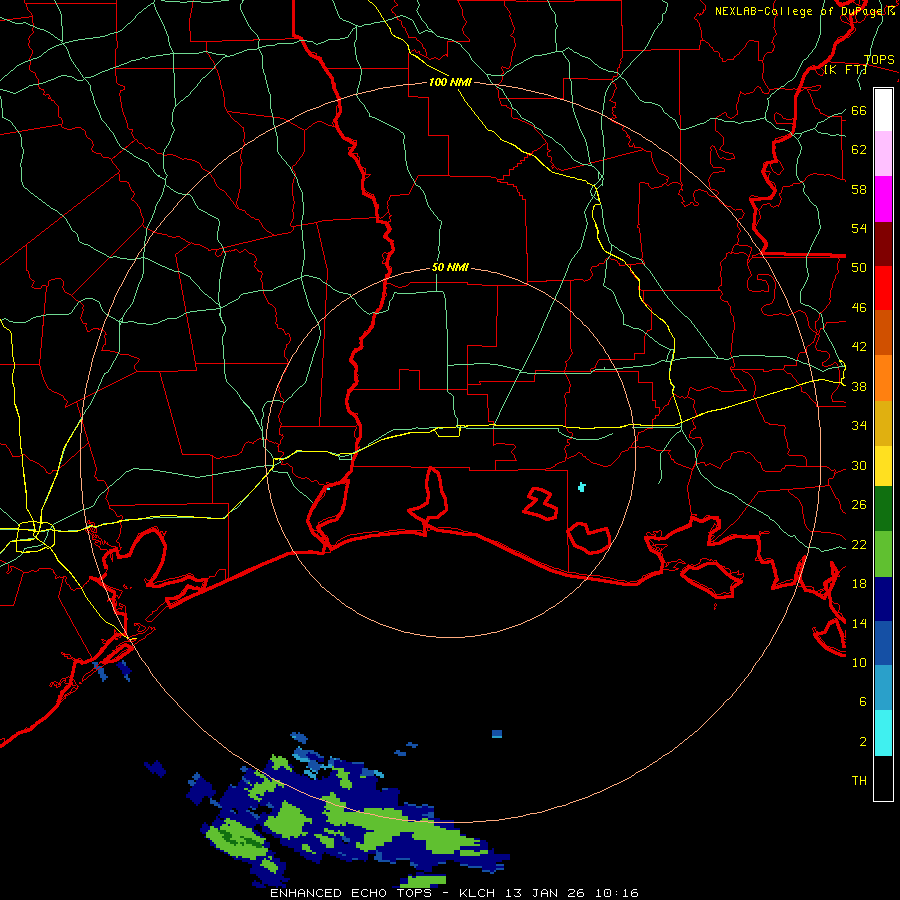Click the 10:16 timestamp
The width and height of the screenshot is (900, 900).
pyautogui.click(x=616, y=893)
